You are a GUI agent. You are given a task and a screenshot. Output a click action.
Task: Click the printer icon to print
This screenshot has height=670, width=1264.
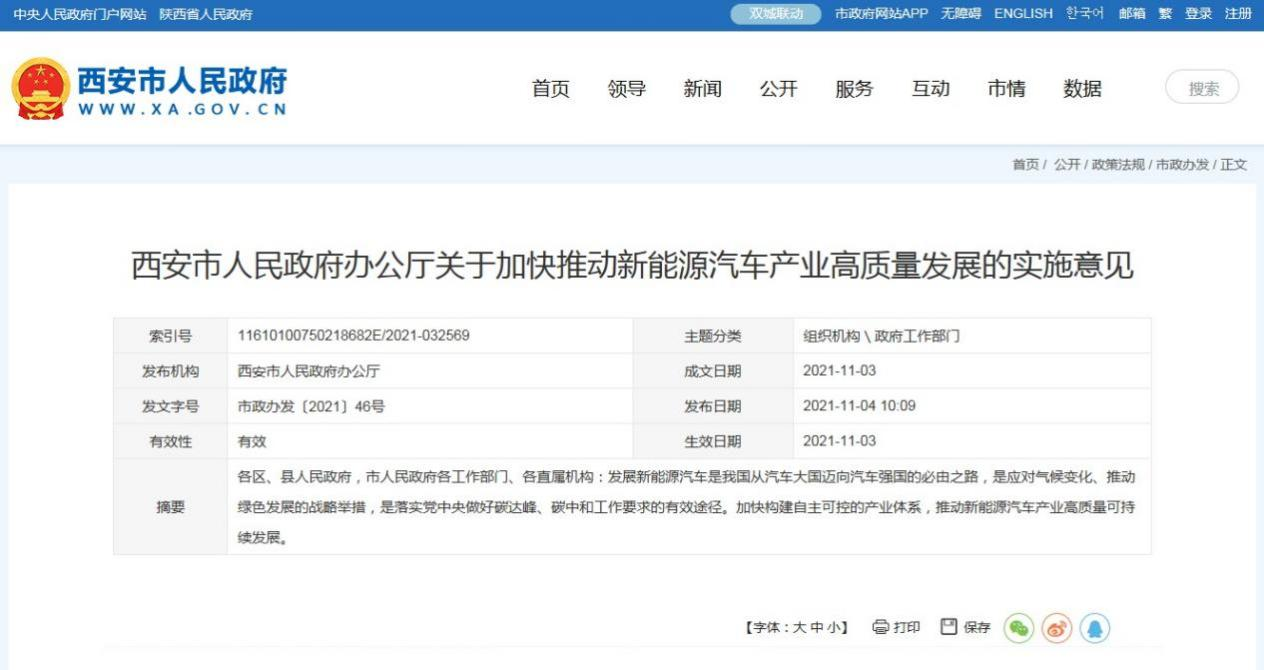pyautogui.click(x=880, y=627)
